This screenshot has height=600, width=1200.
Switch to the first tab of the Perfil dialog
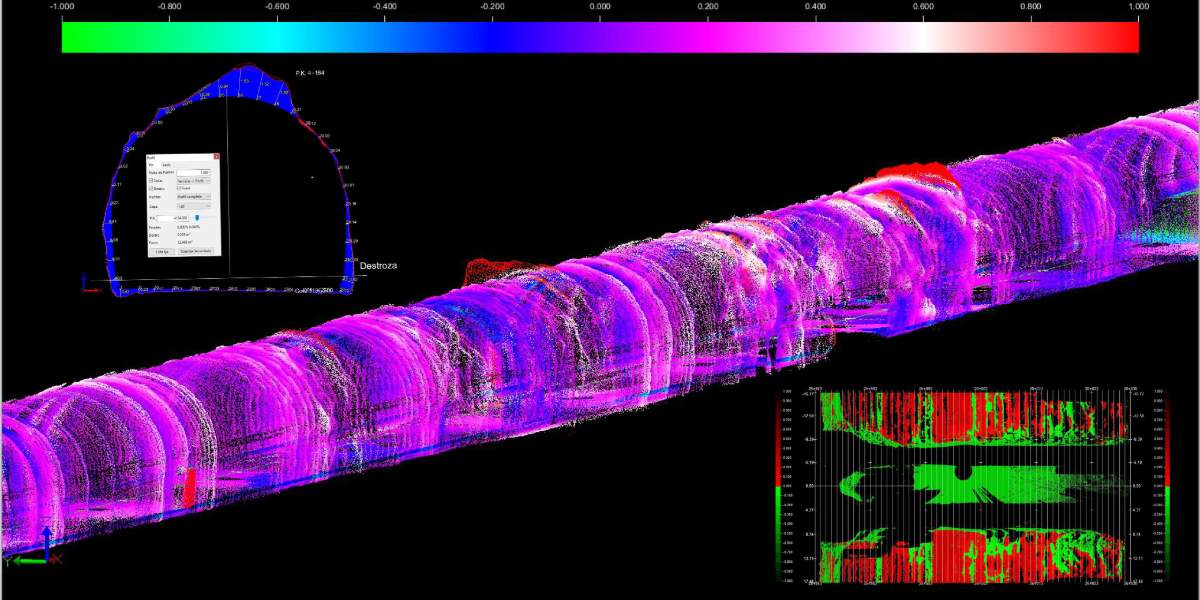(151, 163)
